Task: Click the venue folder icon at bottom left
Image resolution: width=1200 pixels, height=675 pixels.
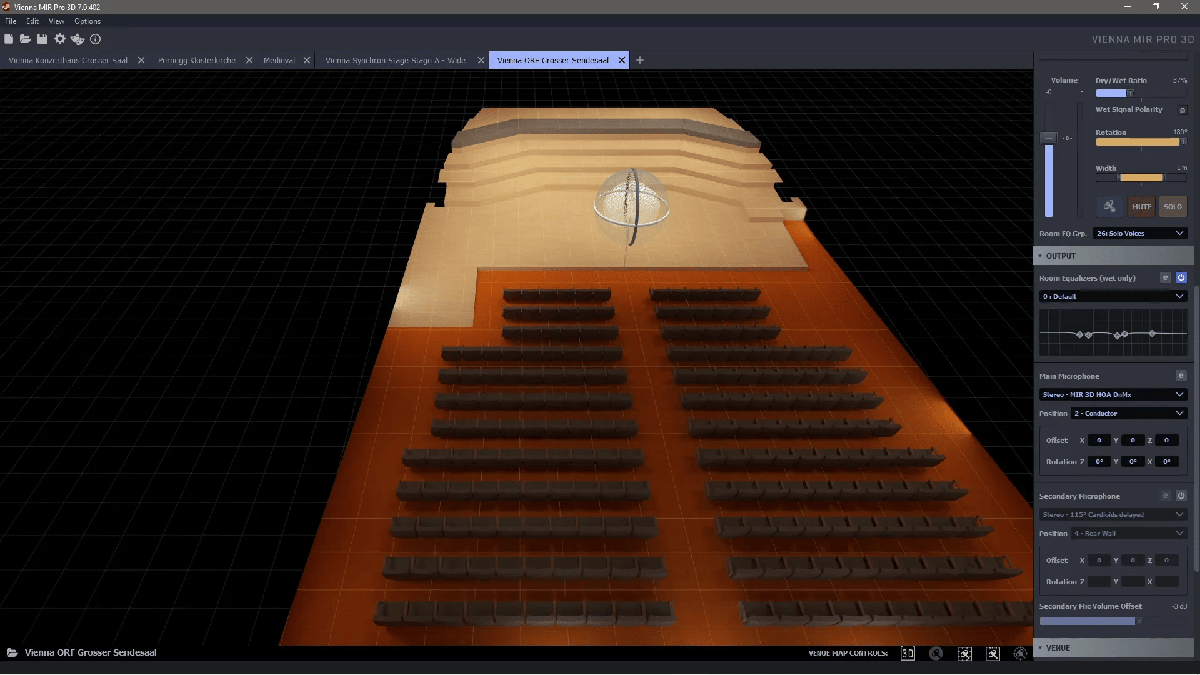Action: (12, 653)
